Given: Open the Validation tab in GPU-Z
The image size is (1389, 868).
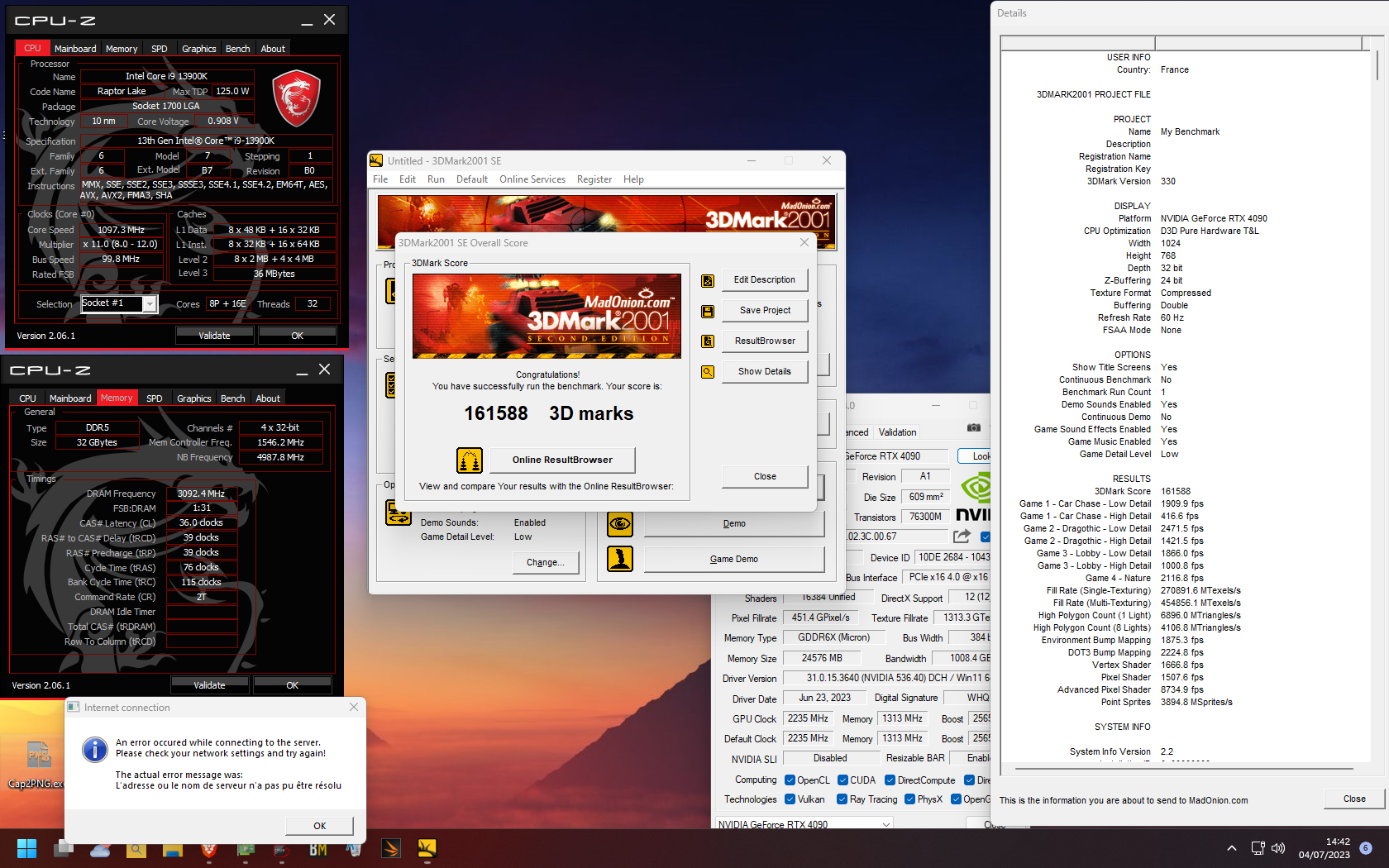Looking at the screenshot, I should (x=897, y=432).
